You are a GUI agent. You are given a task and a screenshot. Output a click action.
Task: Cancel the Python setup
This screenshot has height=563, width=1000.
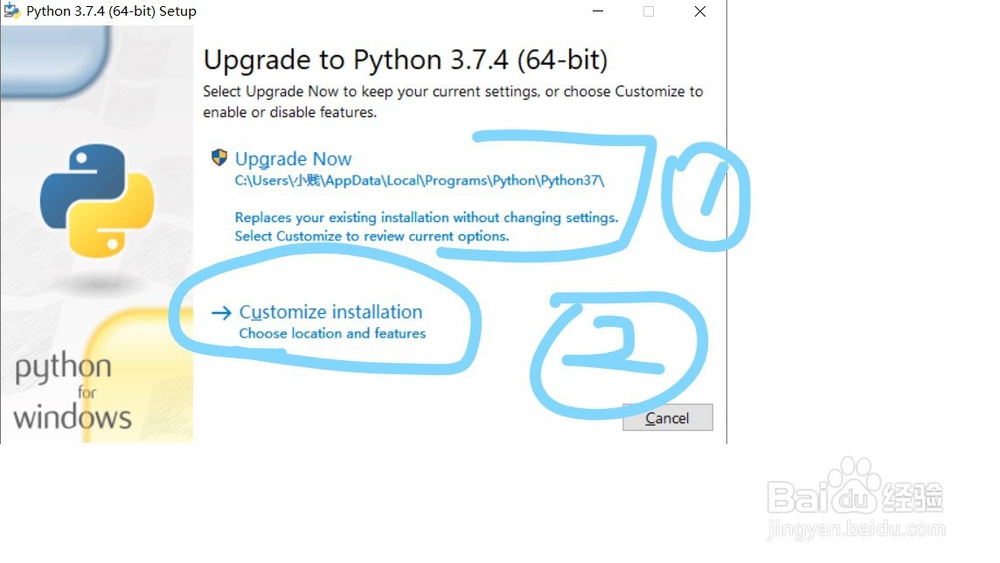667,418
